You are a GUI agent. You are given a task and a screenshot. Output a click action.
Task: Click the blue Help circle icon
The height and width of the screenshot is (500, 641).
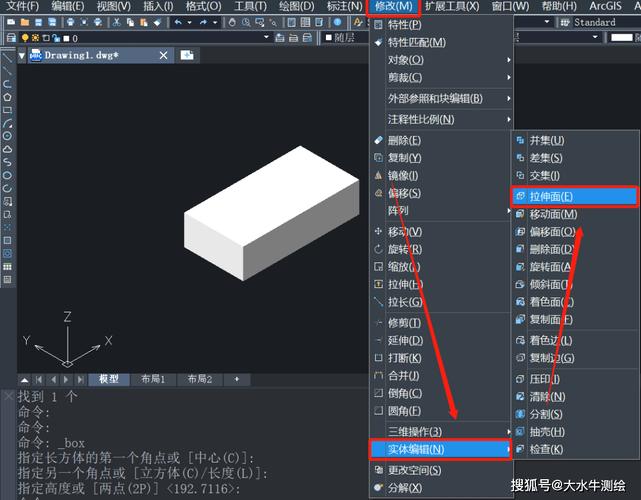click(x=337, y=22)
